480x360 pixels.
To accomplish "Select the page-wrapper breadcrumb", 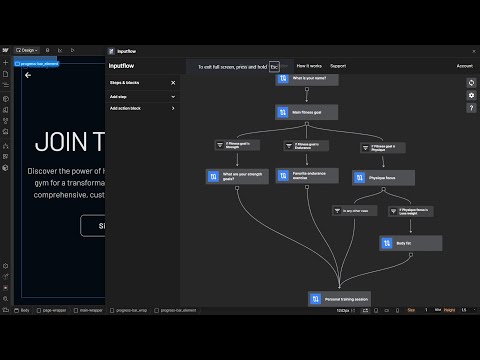I will pos(51,310).
